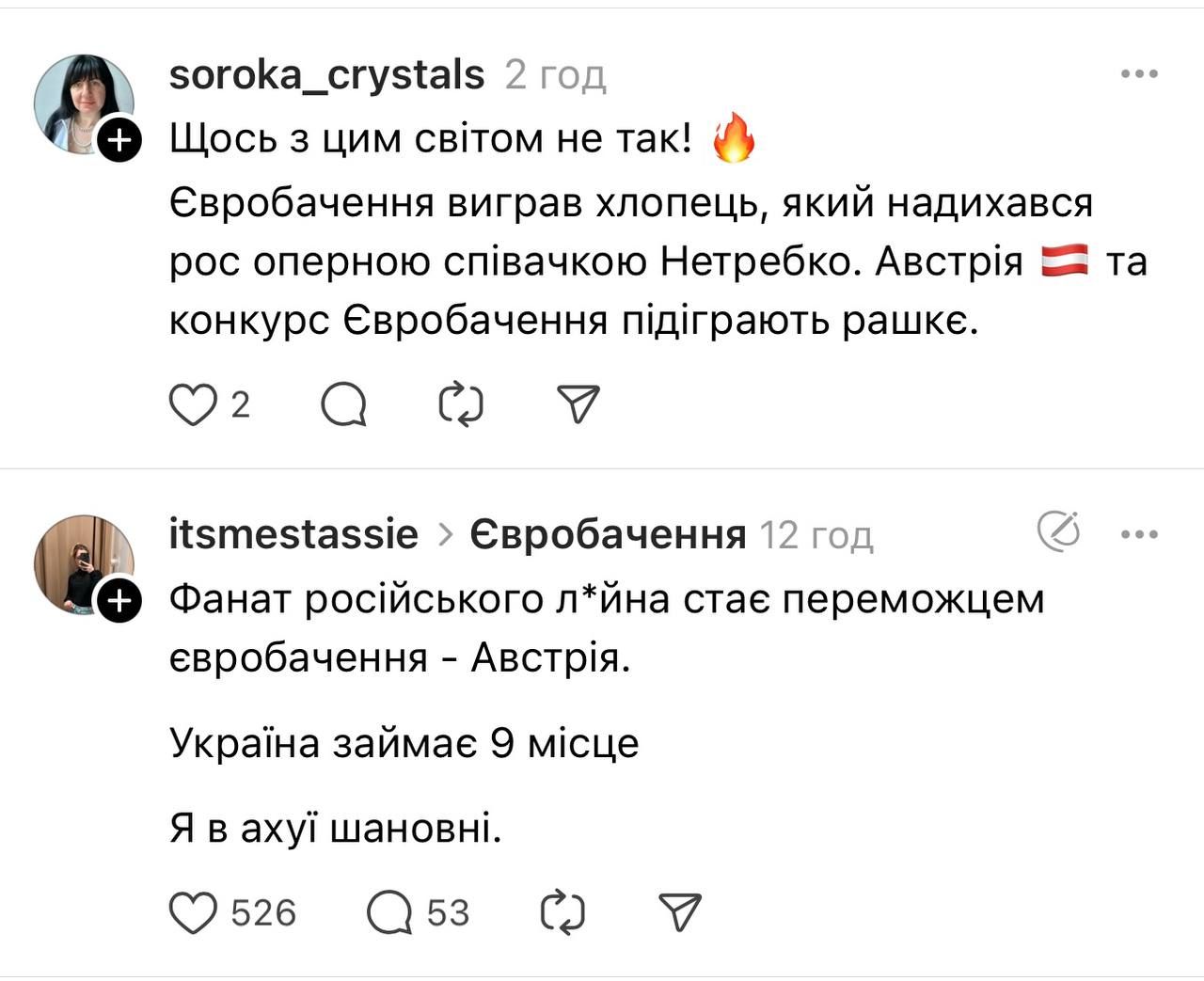This screenshot has width=1204, height=981.
Task: Share the itsmestassie post
Action: point(680,912)
